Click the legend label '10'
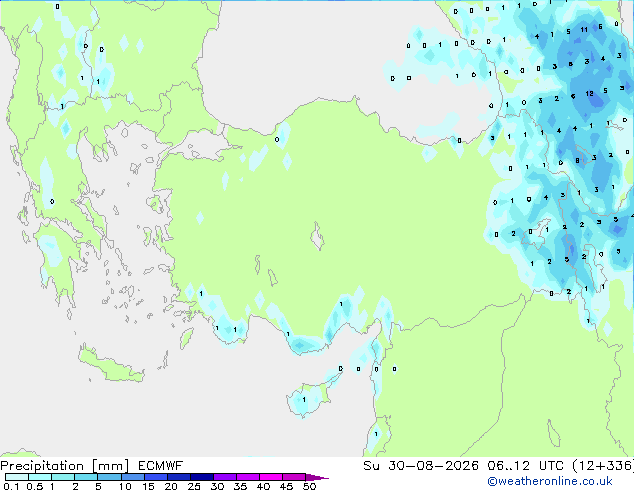This screenshot has height=490, width=634. 125,486
